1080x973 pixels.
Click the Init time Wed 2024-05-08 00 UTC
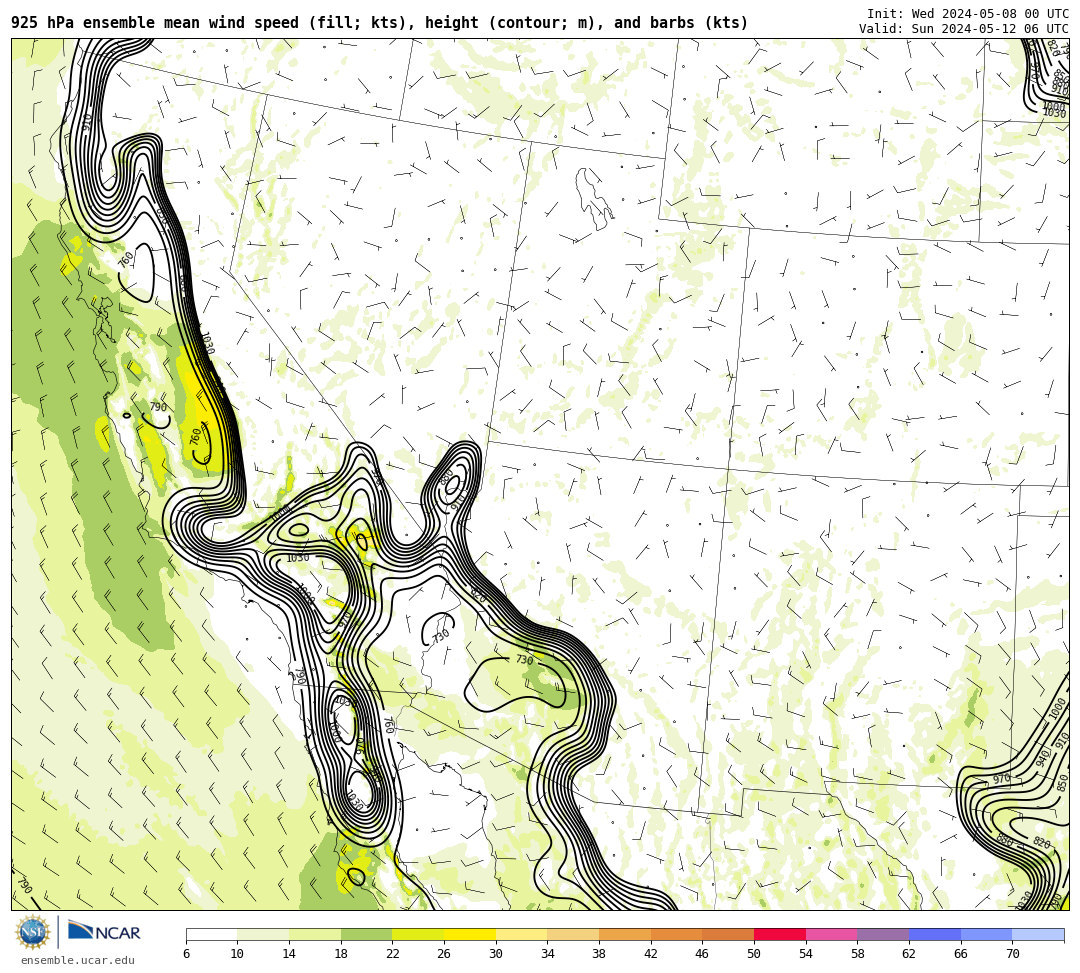(968, 14)
